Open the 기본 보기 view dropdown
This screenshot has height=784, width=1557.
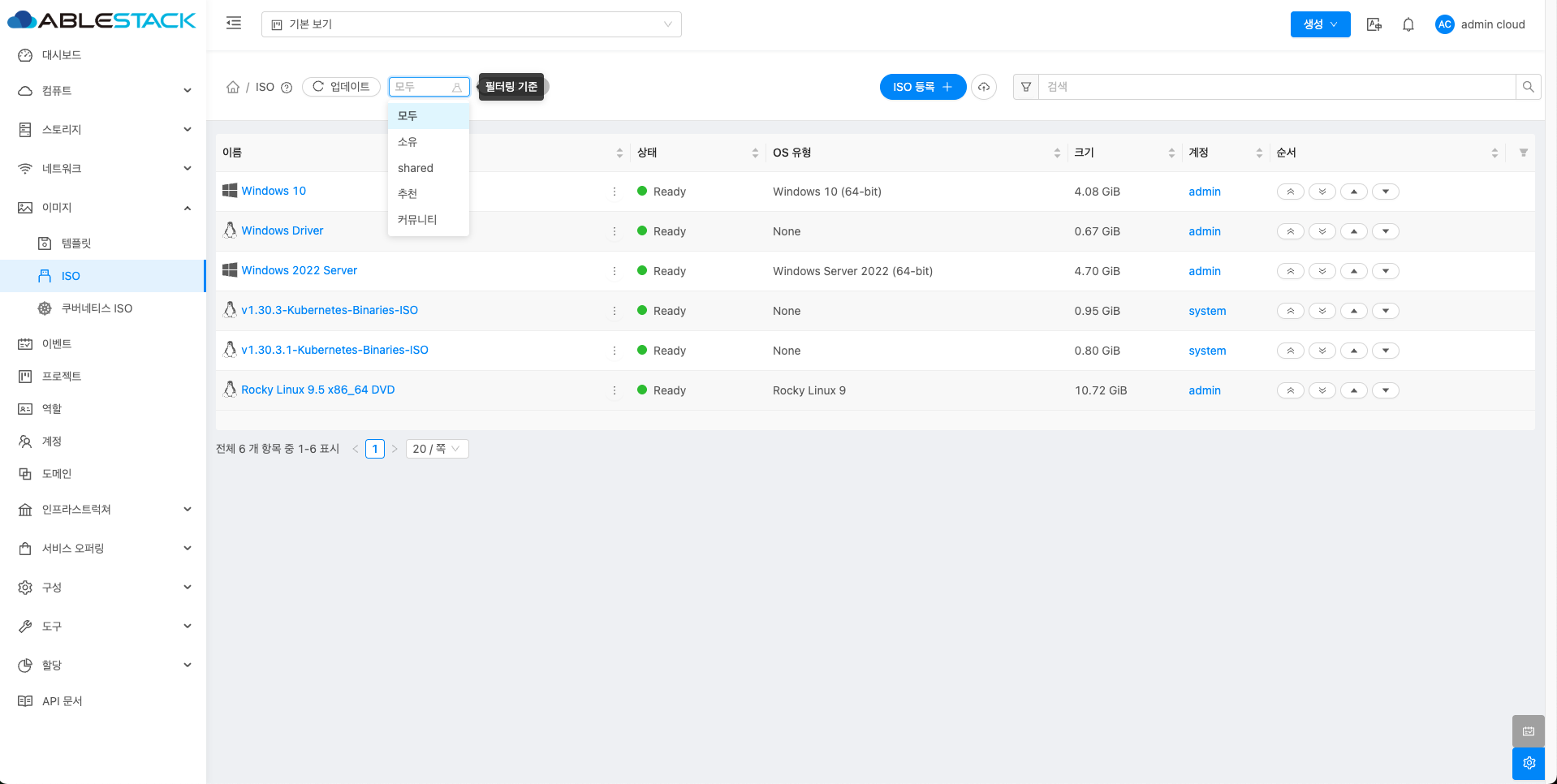(x=471, y=24)
